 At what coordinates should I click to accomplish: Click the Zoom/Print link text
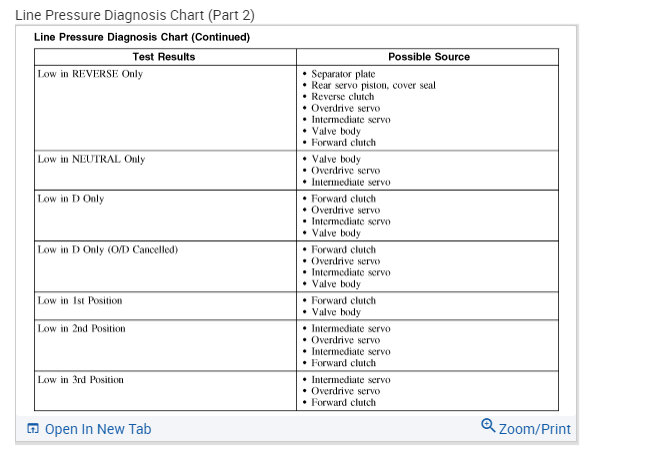click(x=535, y=429)
